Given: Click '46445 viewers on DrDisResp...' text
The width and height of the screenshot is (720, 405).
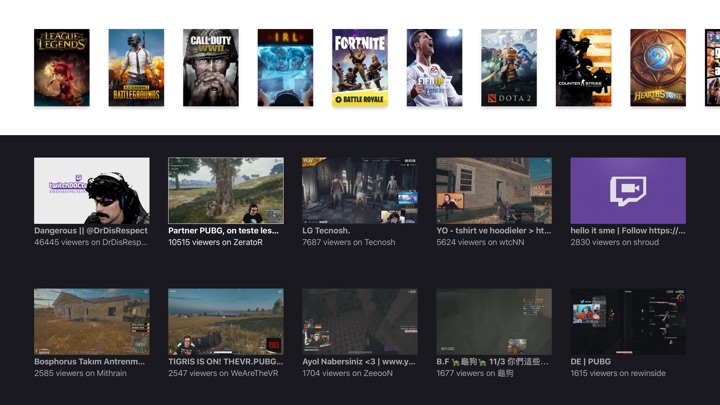Looking at the screenshot, I should click(x=91, y=242).
